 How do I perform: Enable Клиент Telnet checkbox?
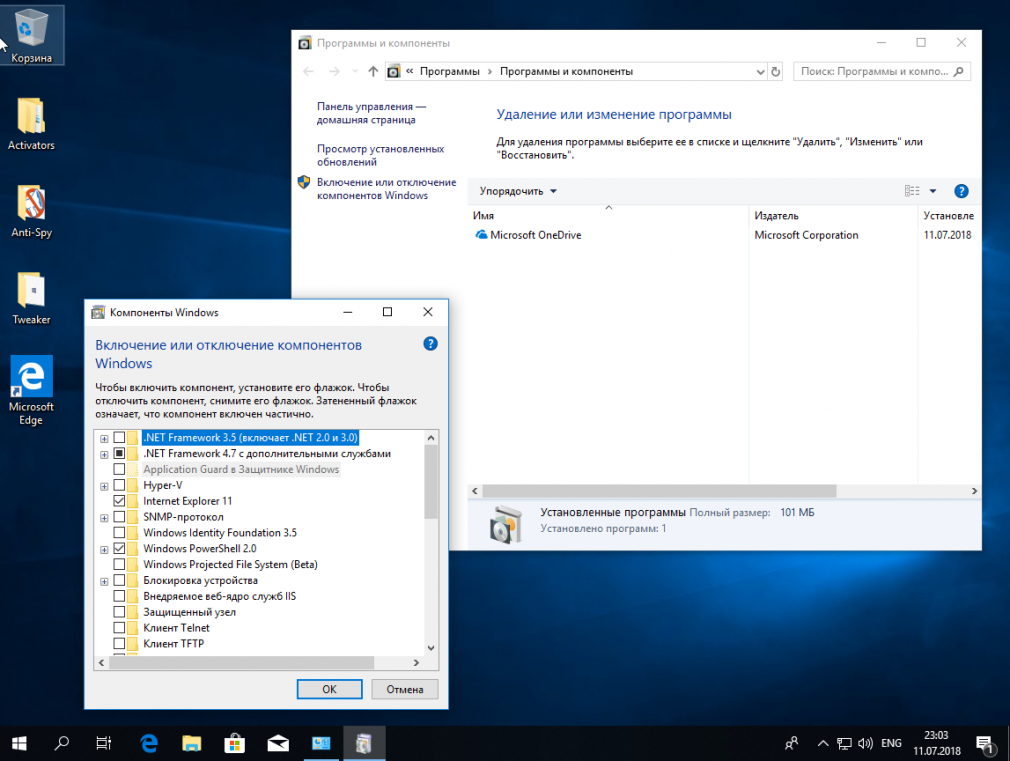point(119,628)
